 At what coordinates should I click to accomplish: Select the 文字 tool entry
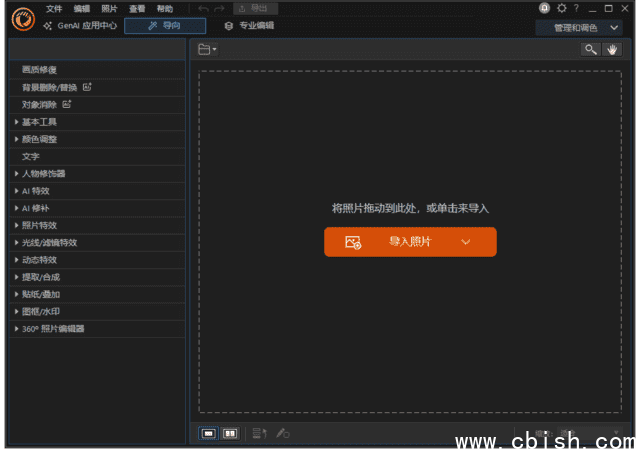[30, 156]
